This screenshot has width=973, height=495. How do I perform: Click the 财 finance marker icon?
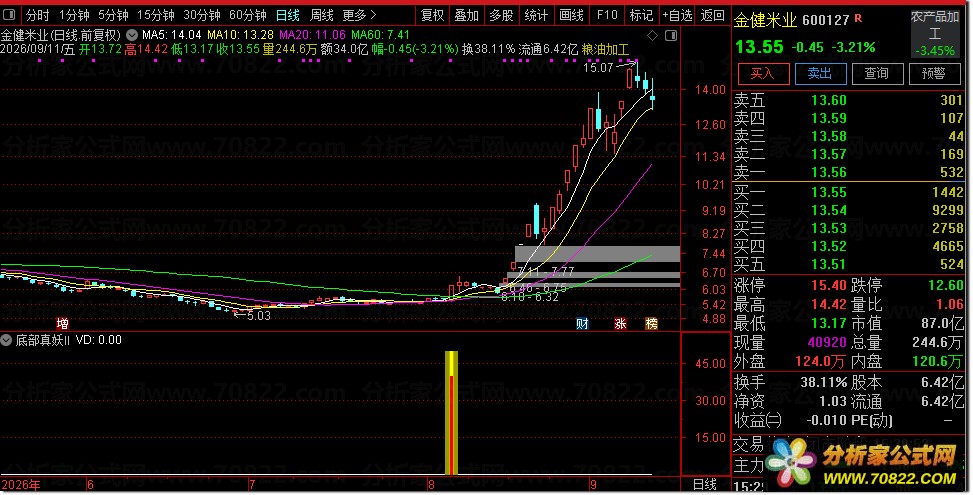coord(582,323)
